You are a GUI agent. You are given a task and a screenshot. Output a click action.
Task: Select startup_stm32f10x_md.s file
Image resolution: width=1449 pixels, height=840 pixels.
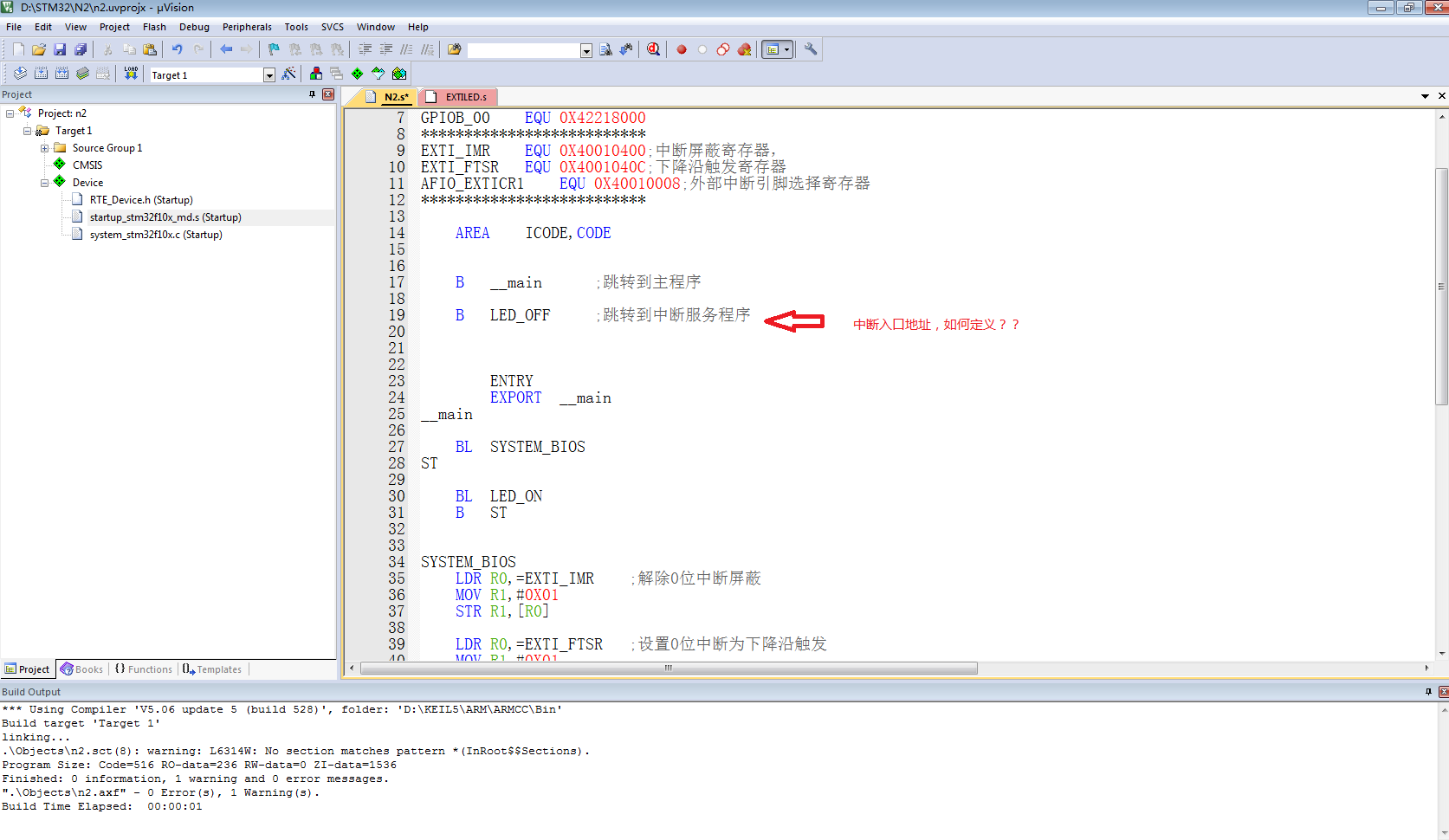(x=165, y=217)
